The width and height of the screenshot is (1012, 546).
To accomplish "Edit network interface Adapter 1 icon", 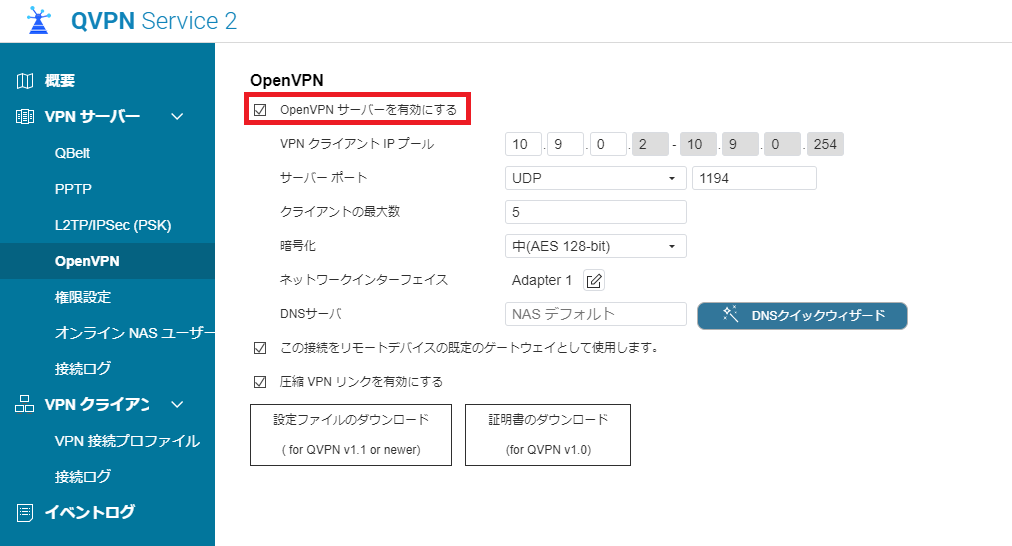I will pos(594,281).
